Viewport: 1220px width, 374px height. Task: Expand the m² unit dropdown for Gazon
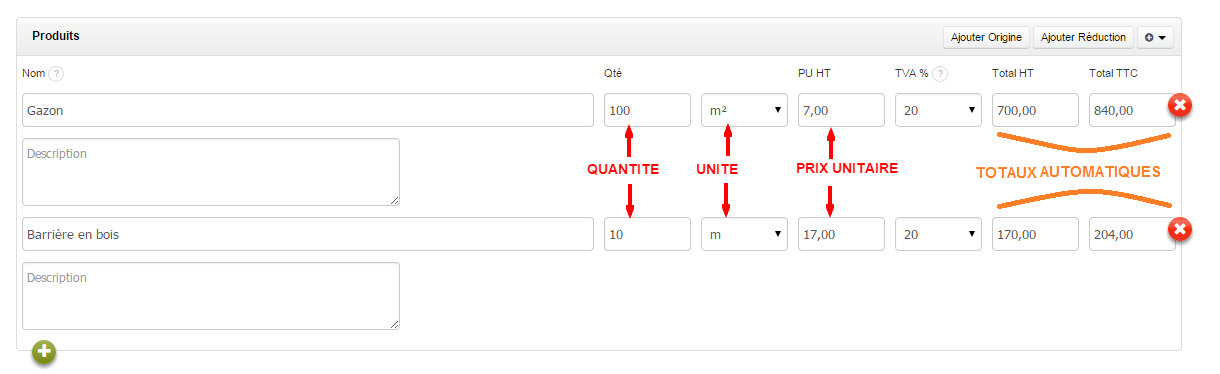click(x=744, y=110)
